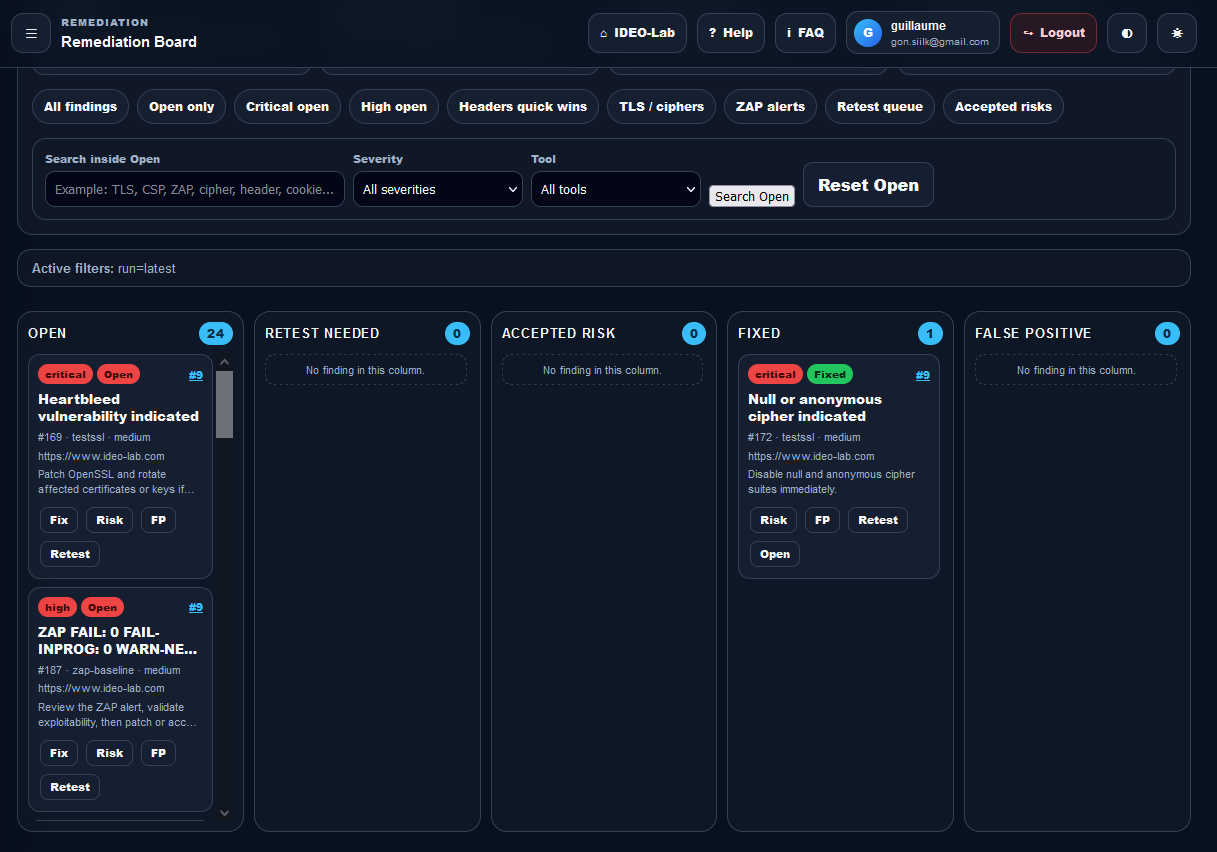Click the #187 zap-baseline medium line
1217x852 pixels.
point(109,670)
